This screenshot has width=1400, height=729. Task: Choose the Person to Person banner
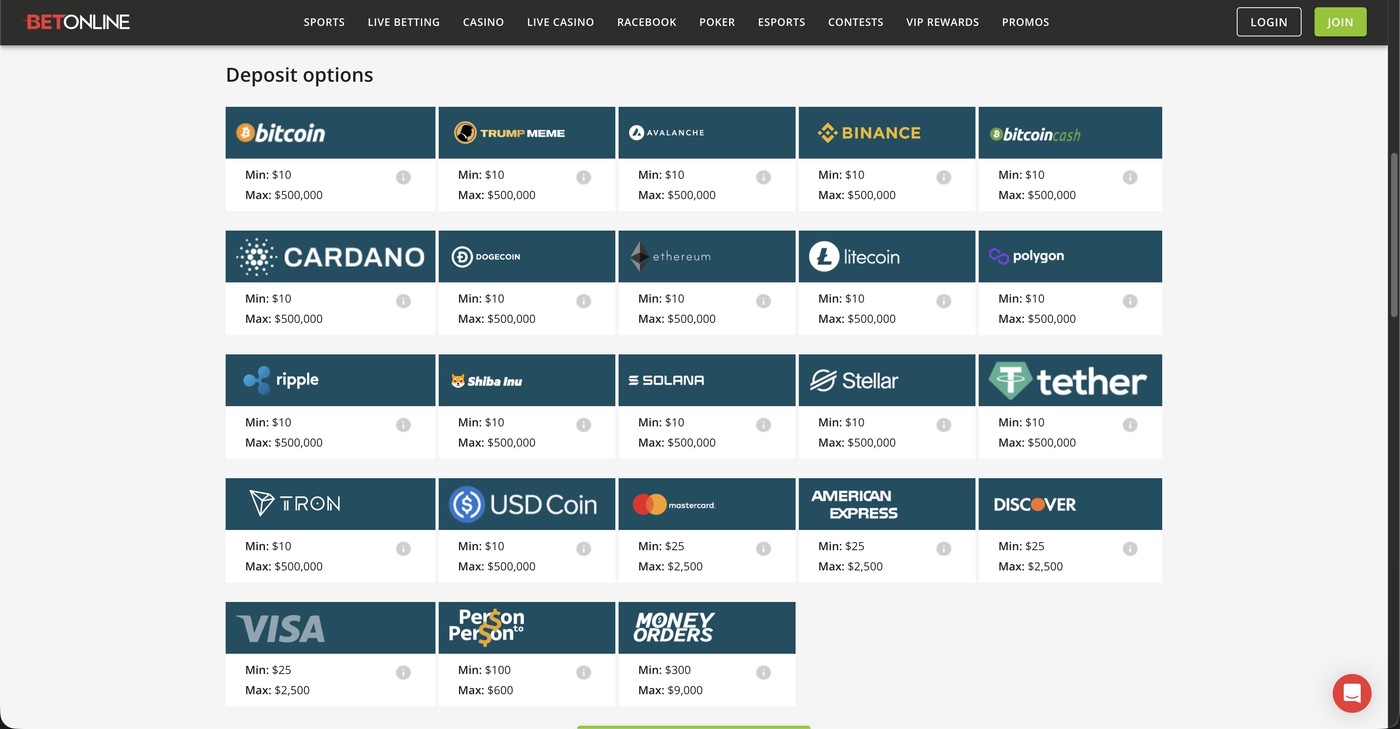527,629
